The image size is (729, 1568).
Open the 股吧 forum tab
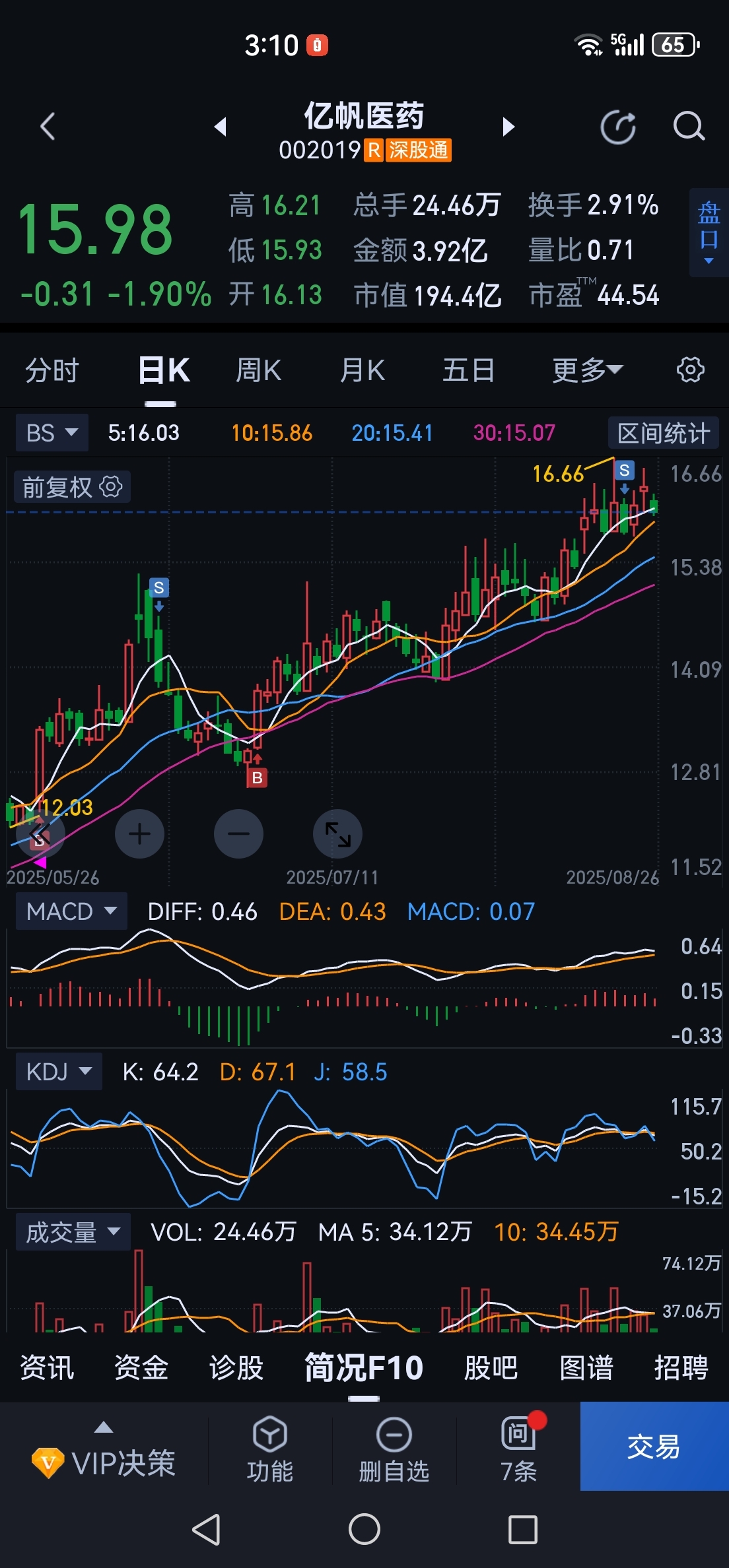491,1367
